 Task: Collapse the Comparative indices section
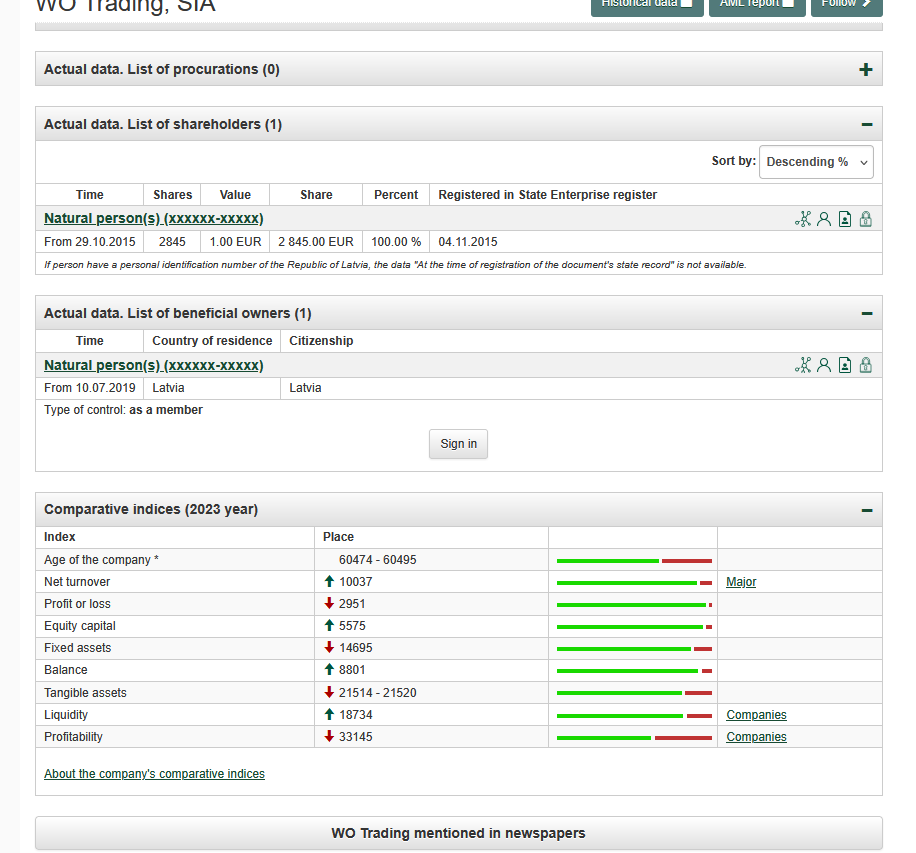pyautogui.click(x=867, y=510)
